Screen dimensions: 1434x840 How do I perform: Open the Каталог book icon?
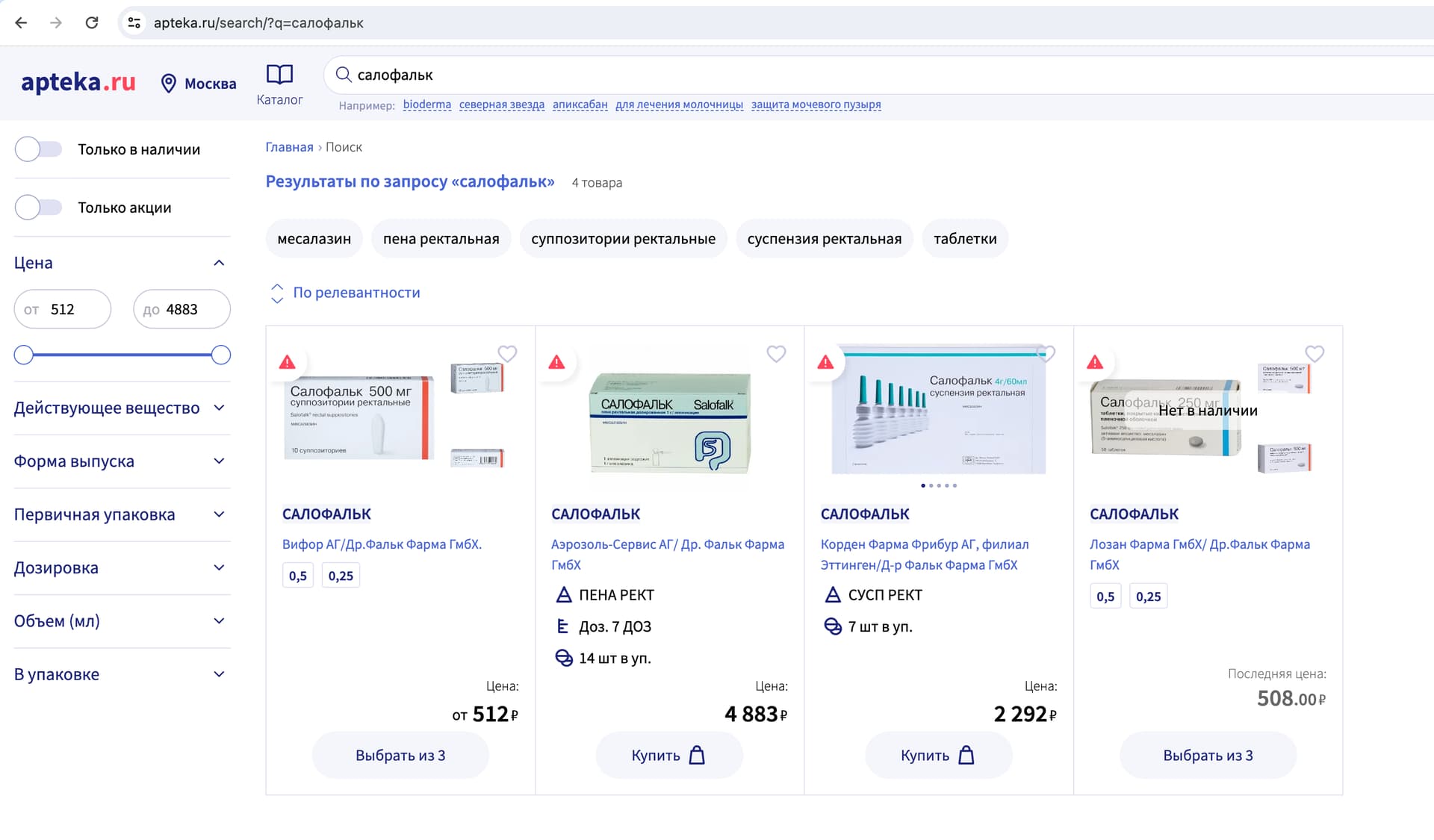click(280, 74)
